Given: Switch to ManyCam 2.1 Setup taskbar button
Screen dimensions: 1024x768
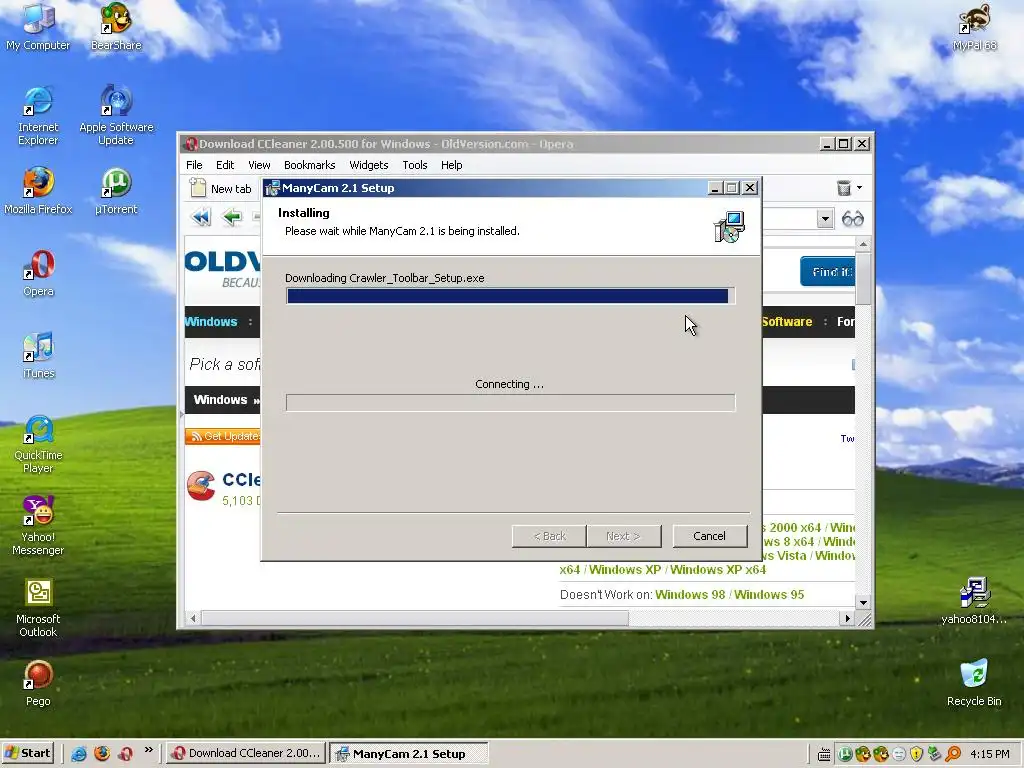Looking at the screenshot, I should tap(408, 754).
